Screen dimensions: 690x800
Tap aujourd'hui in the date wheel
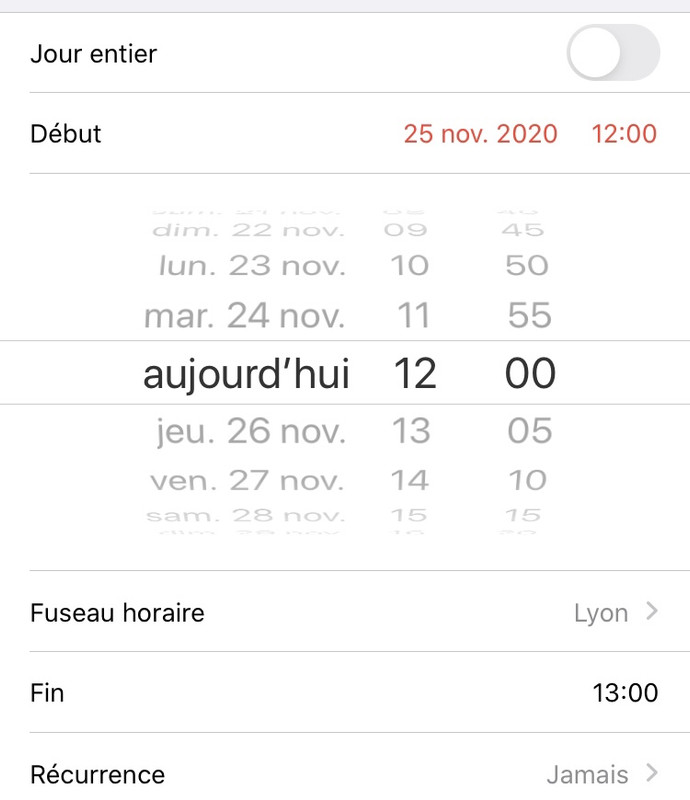[x=246, y=373]
